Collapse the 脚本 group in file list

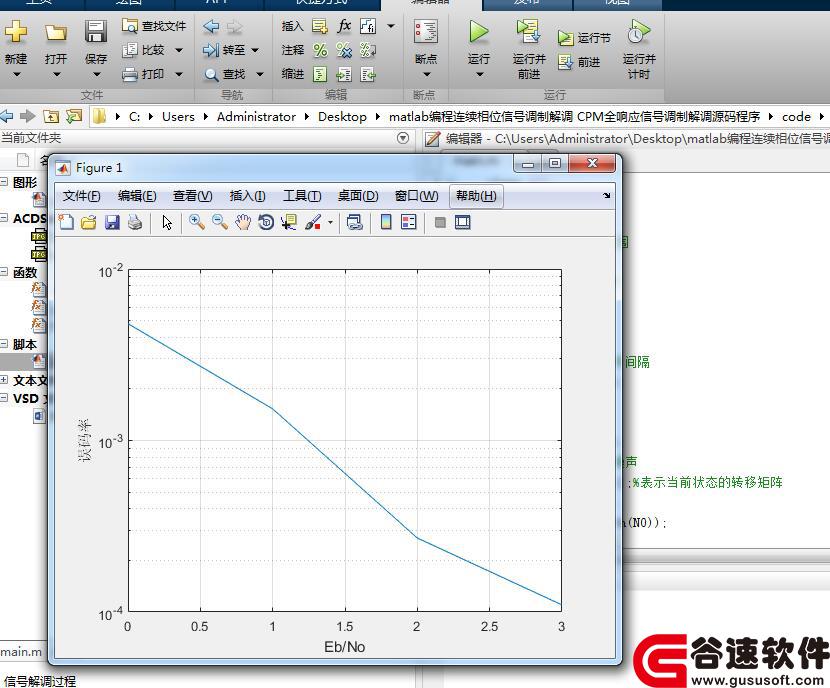pos(4,343)
